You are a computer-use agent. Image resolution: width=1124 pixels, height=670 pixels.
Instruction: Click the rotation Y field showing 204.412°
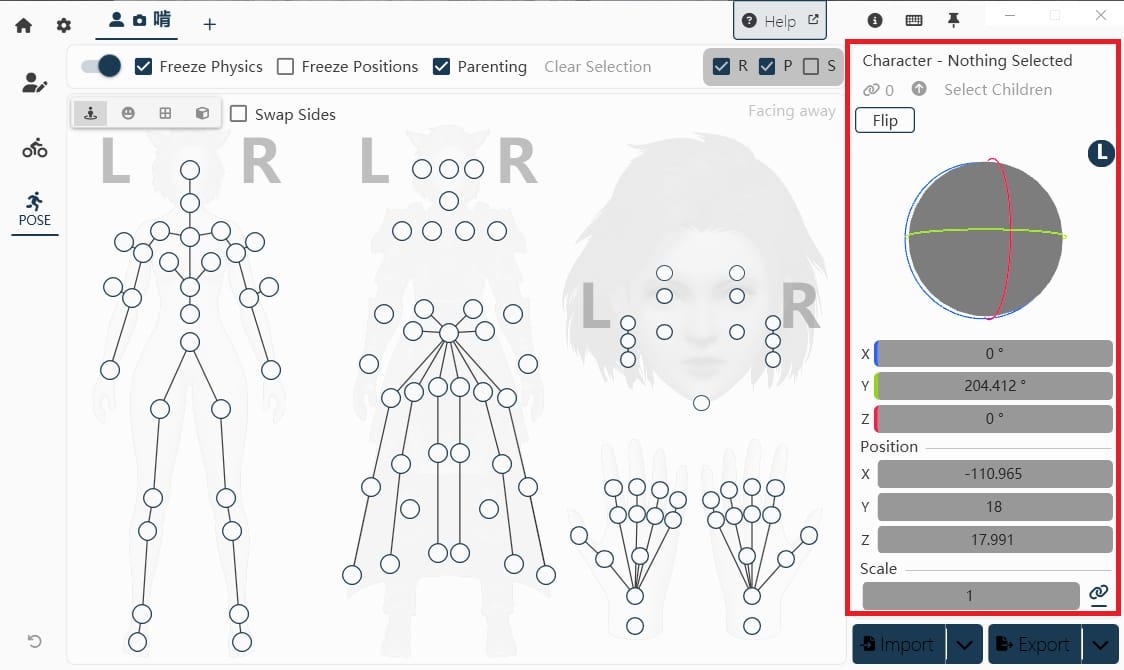coord(994,386)
